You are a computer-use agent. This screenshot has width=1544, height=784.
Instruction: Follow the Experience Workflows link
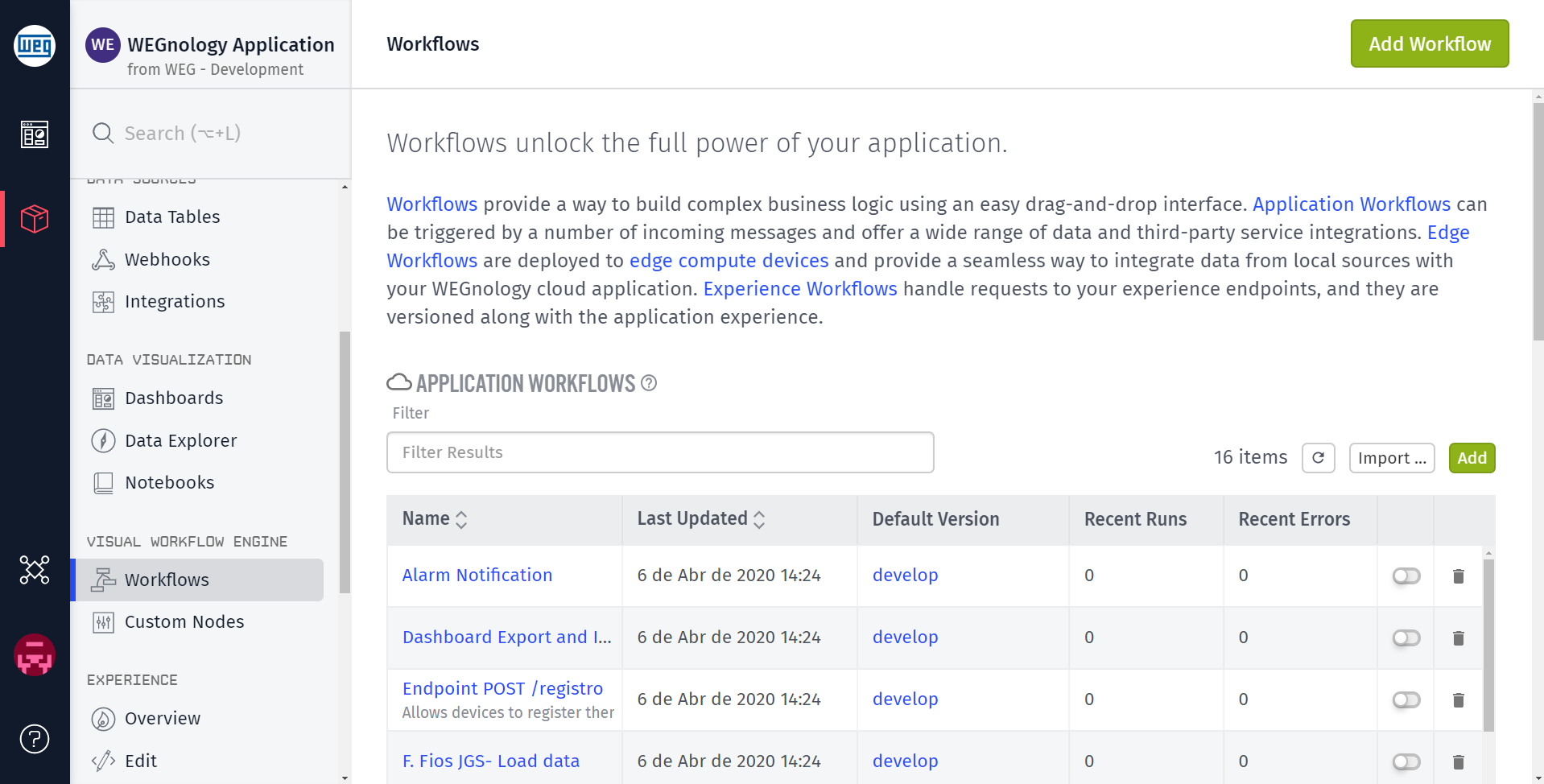[800, 289]
